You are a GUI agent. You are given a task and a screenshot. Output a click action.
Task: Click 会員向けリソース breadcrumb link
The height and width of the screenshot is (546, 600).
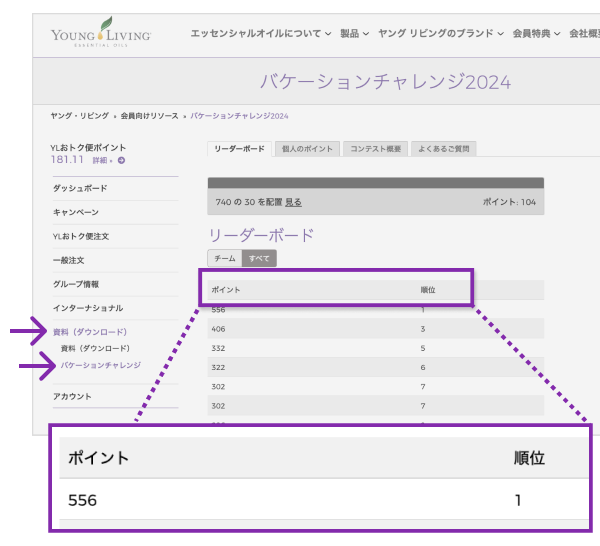pyautogui.click(x=150, y=116)
